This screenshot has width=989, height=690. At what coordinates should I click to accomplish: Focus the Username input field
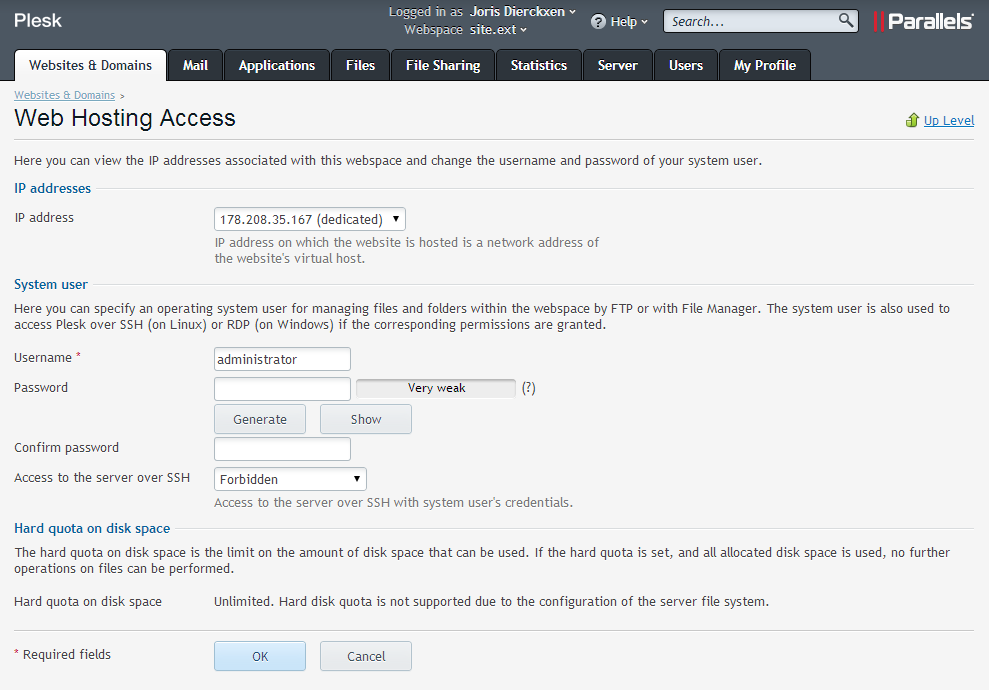pos(282,359)
